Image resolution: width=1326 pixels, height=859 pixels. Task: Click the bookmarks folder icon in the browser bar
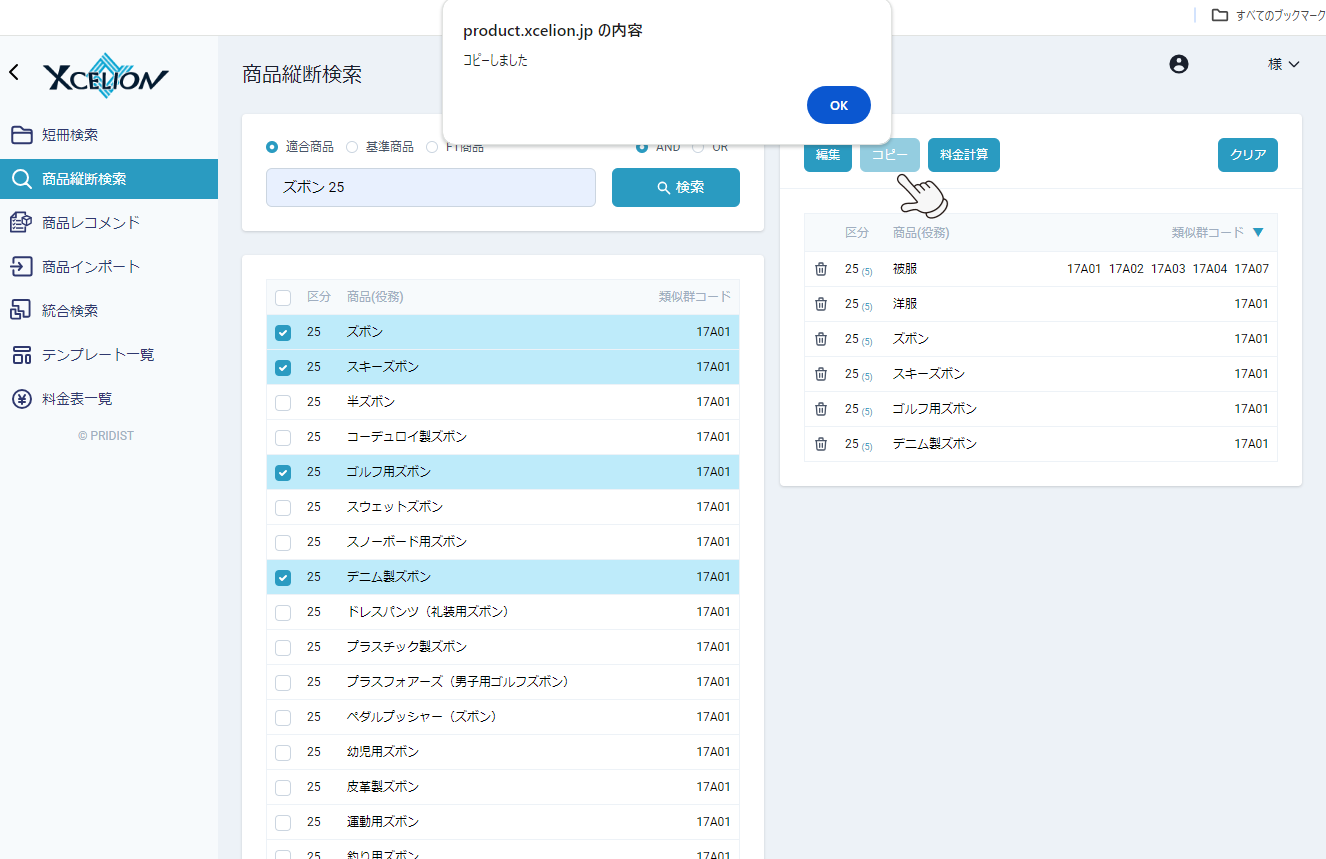(1220, 15)
